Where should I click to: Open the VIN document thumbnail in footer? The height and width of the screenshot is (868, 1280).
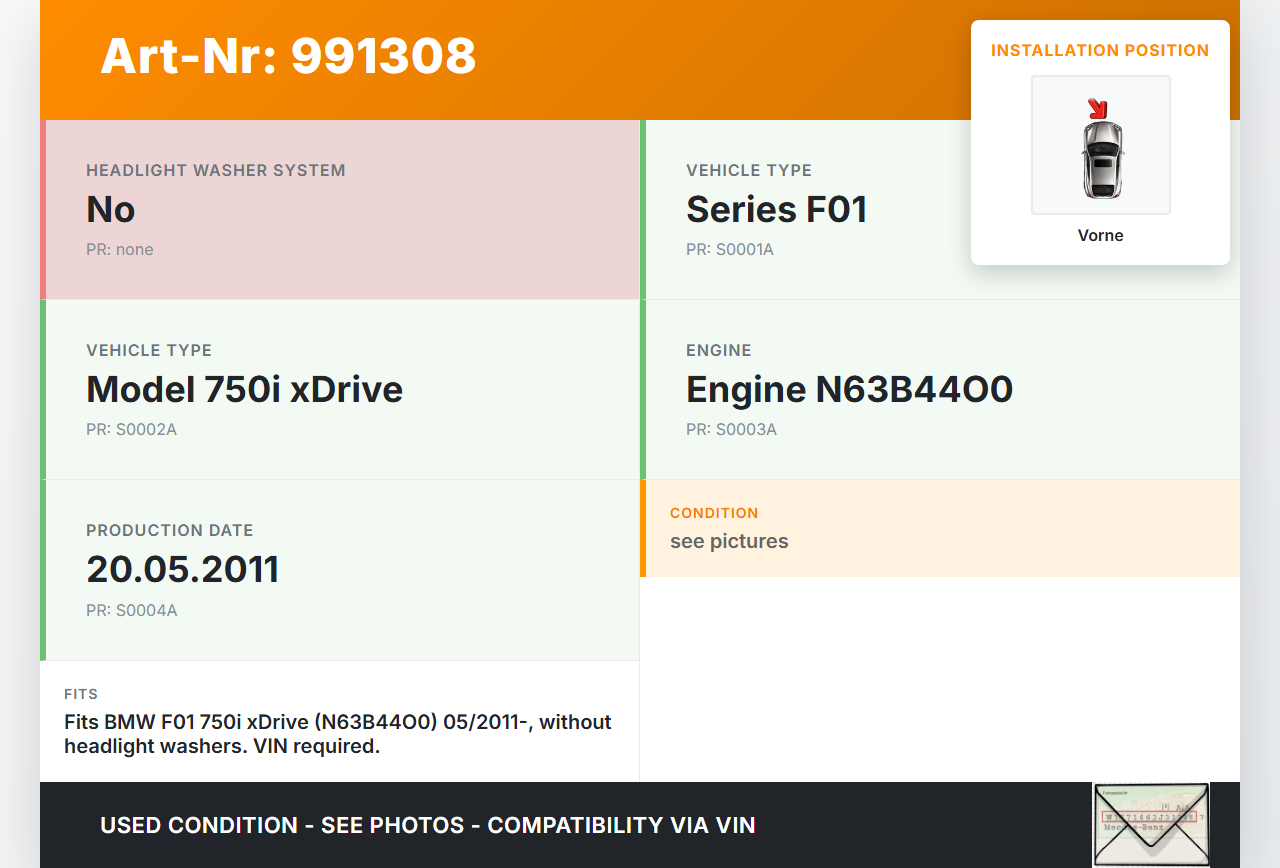[1150, 824]
